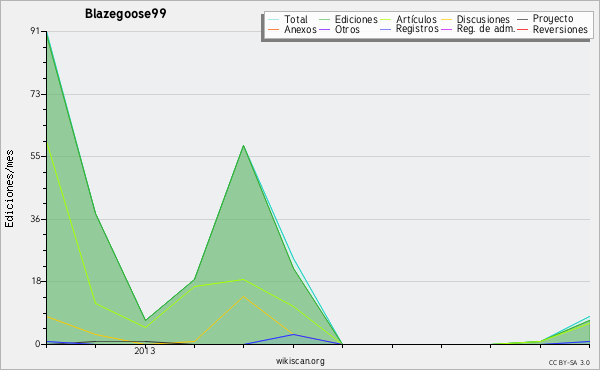600x370 pixels.
Task: Click the CC BY-SA 3.0 license text
Action: point(569,363)
